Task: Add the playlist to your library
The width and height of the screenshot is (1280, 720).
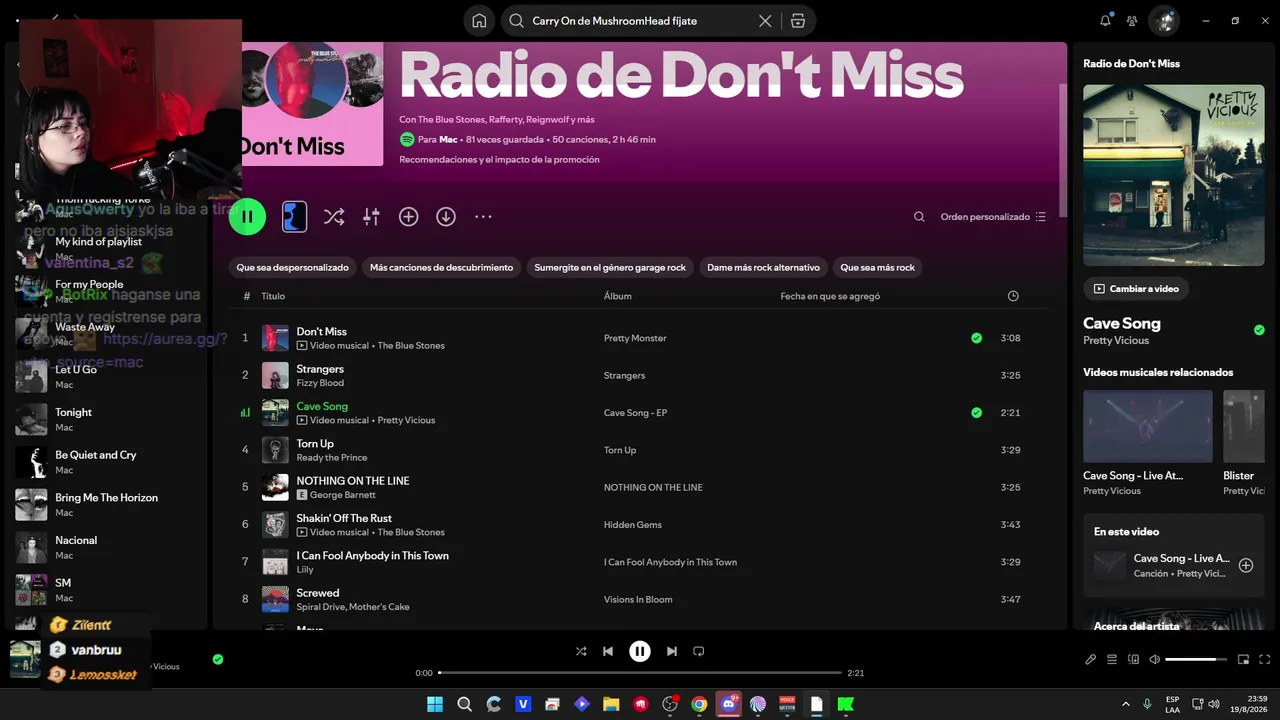Action: [408, 216]
